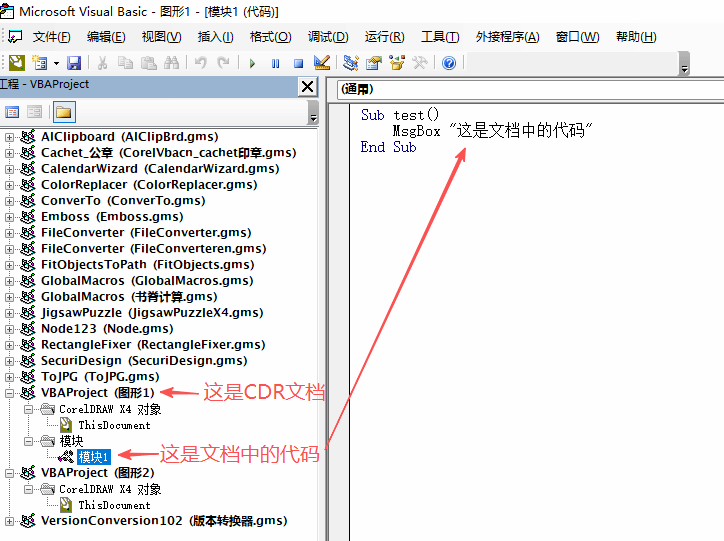Screen dimensions: 724x541
Task: Select ThisDocument under VBAProject (图形2)
Action: point(113,505)
